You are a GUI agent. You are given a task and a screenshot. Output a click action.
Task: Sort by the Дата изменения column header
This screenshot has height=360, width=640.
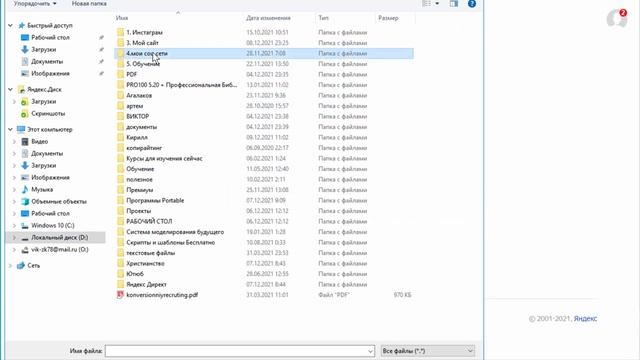coord(268,18)
